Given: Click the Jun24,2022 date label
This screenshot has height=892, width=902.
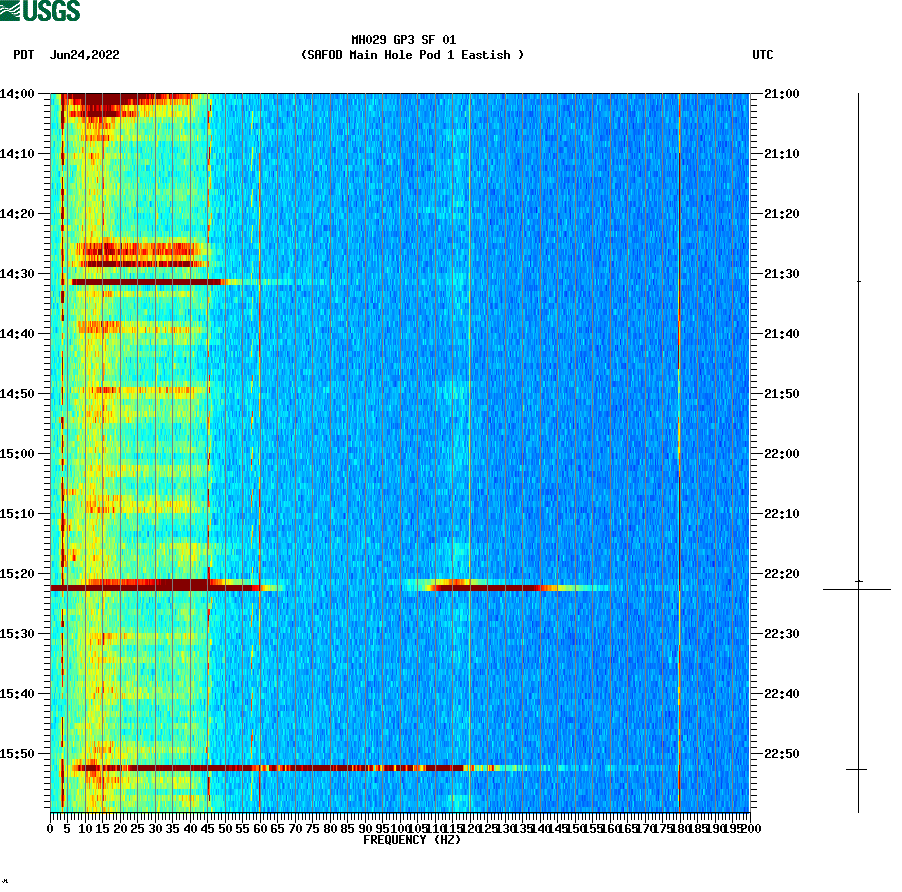Looking at the screenshot, I should [x=85, y=56].
